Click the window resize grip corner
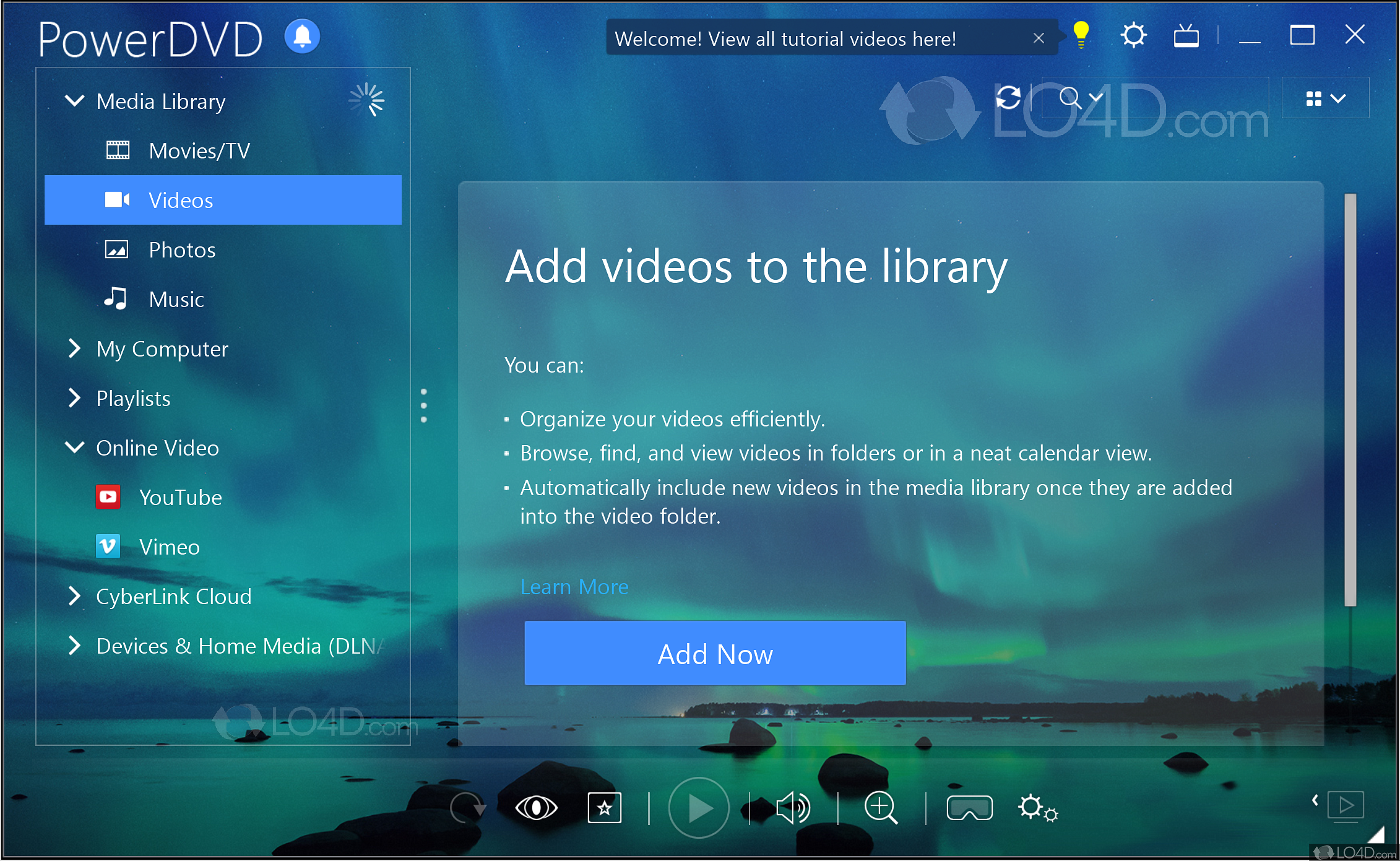The height and width of the screenshot is (861, 1400). [x=1376, y=834]
